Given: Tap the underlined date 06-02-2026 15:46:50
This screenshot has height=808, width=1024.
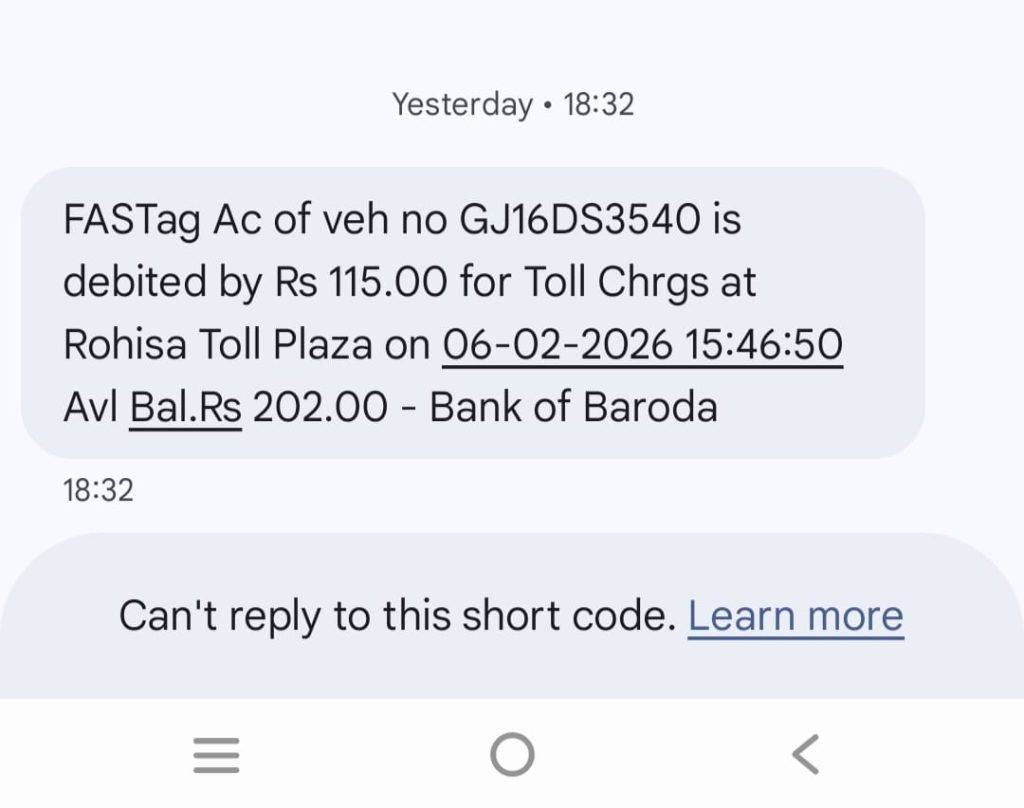Looking at the screenshot, I should tap(642, 345).
